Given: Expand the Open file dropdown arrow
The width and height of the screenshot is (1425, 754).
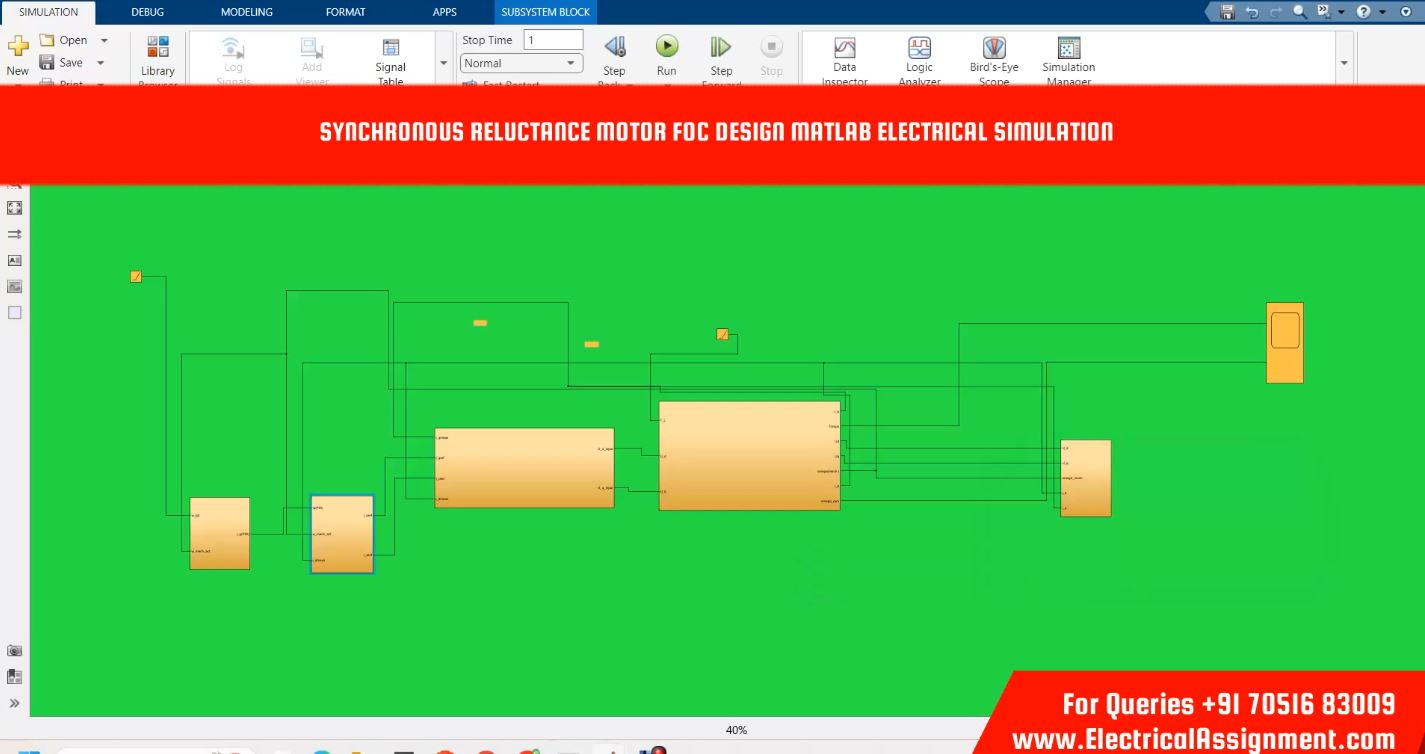Looking at the screenshot, I should pos(104,41).
